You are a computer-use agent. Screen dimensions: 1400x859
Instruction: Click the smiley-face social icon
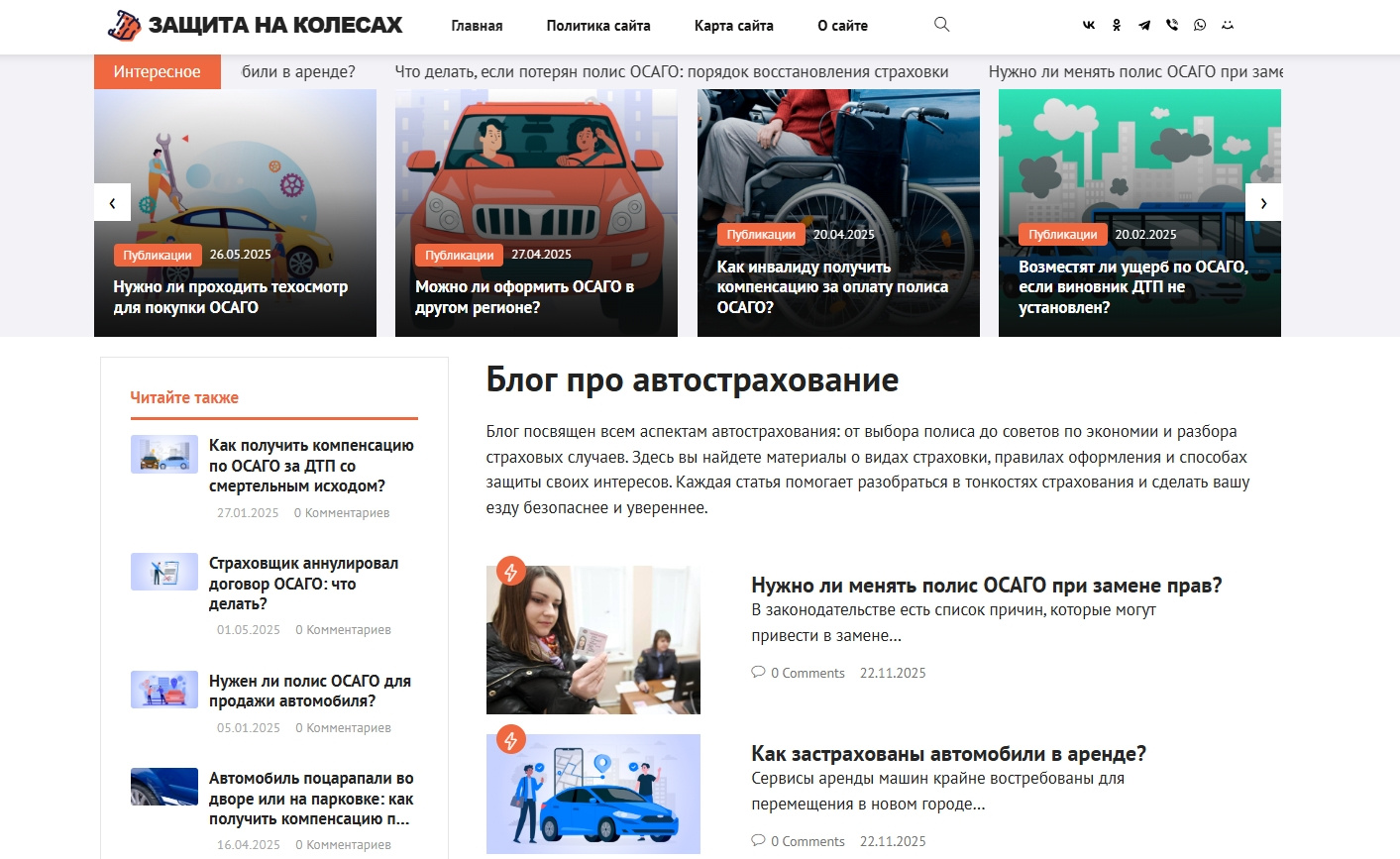pyautogui.click(x=1228, y=26)
